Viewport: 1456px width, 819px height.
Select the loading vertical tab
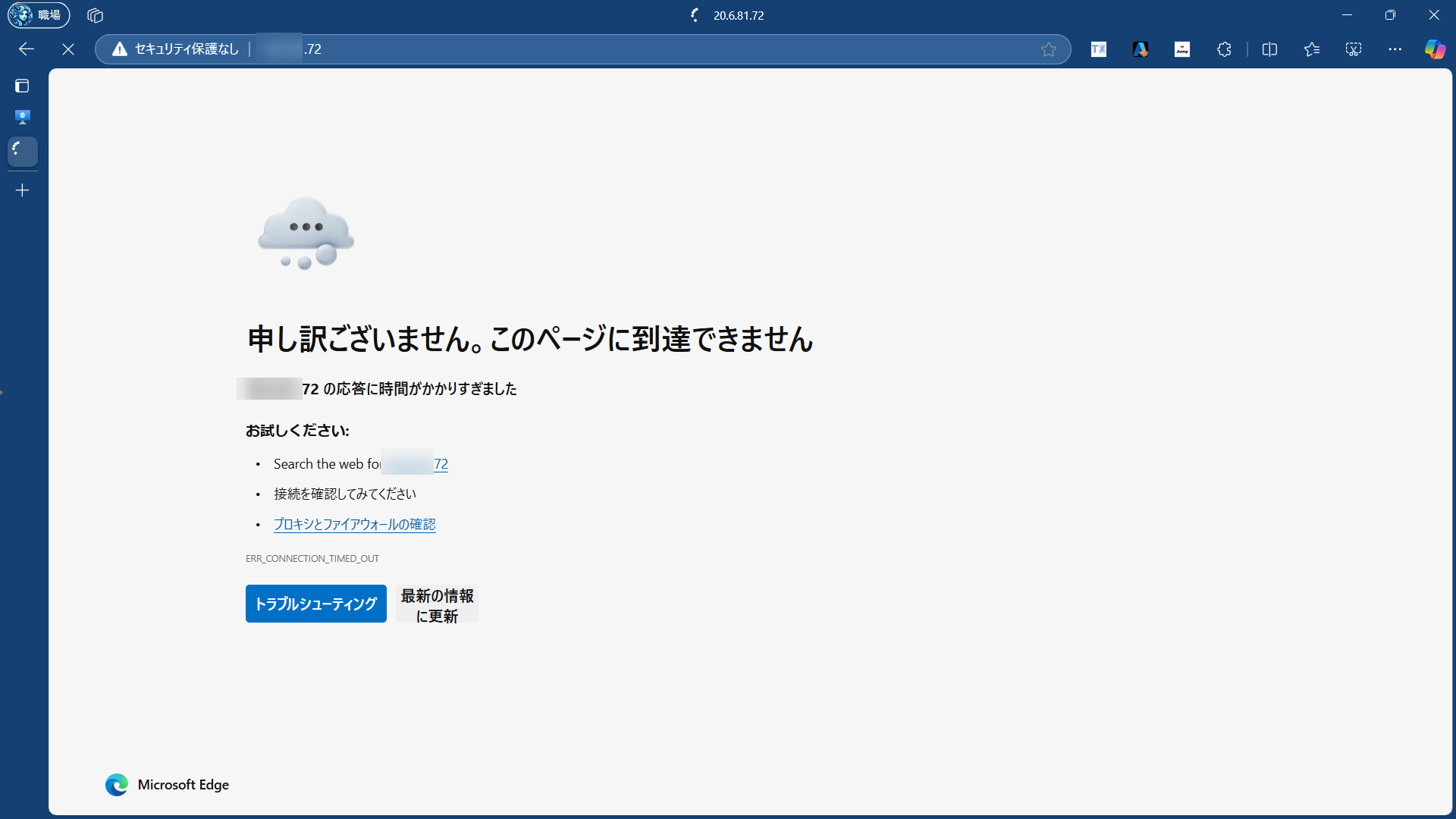pos(22,151)
